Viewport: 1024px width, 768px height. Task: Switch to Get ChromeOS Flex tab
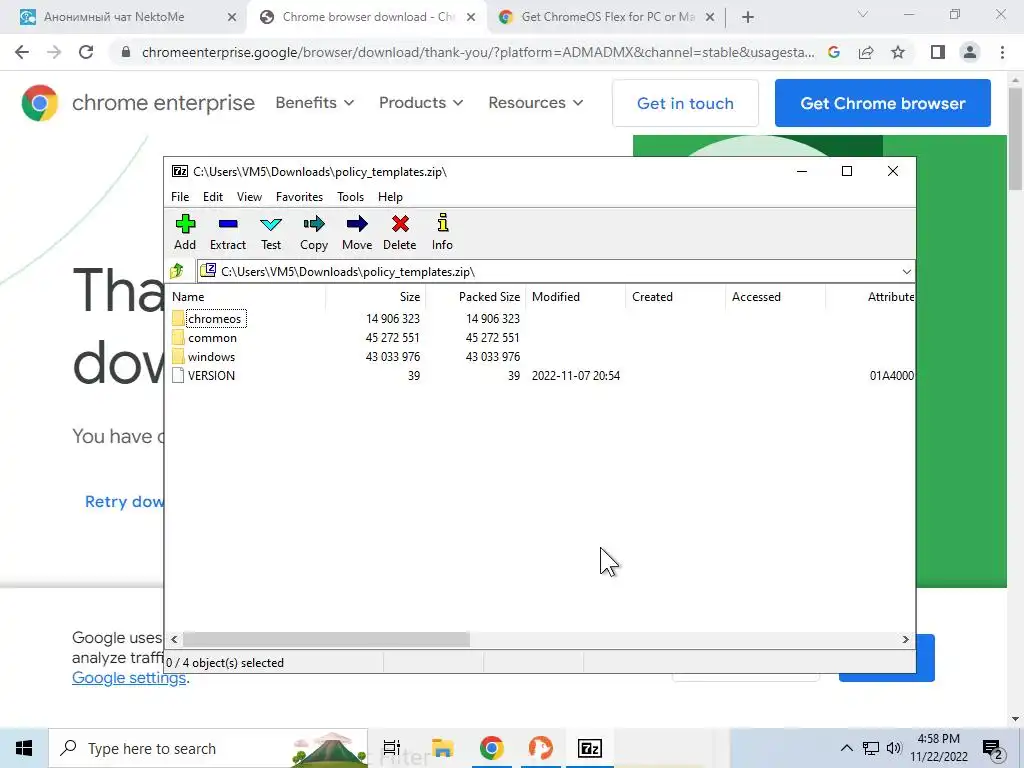point(607,17)
